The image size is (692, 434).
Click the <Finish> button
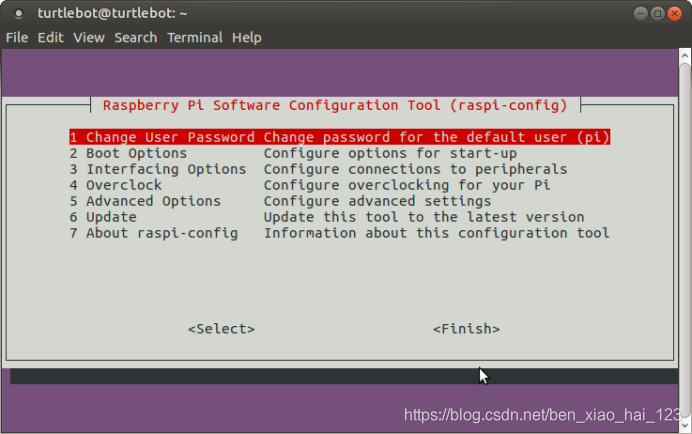(466, 329)
